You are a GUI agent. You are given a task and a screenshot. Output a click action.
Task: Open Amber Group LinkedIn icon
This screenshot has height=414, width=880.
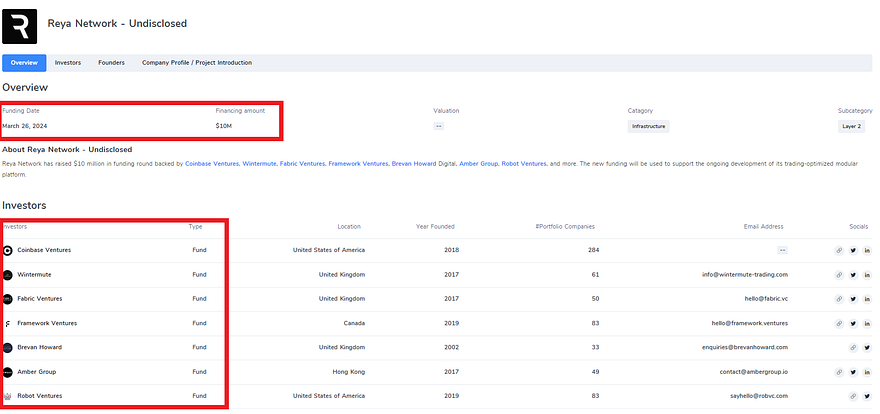click(867, 372)
